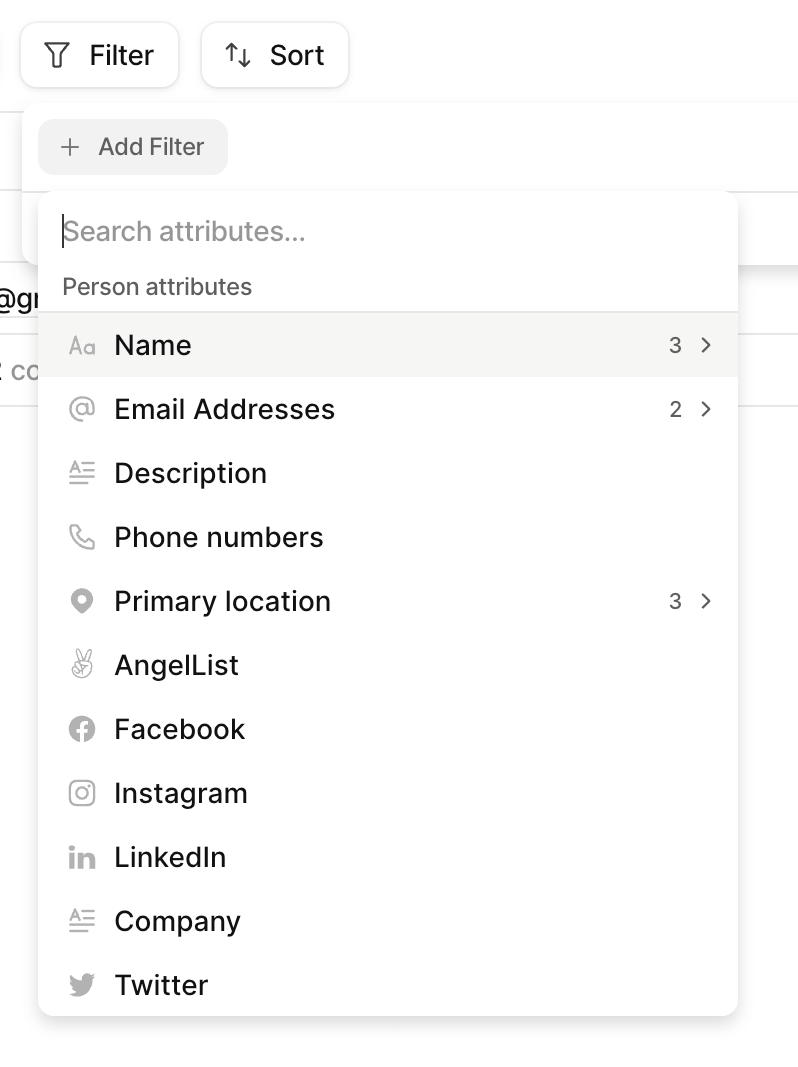This screenshot has height=1067, width=798.
Task: Click the Facebook logo icon
Action: pos(82,729)
